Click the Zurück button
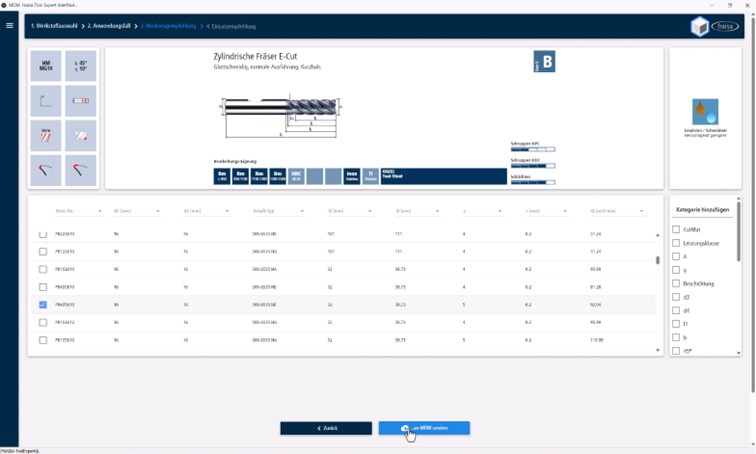 (326, 428)
